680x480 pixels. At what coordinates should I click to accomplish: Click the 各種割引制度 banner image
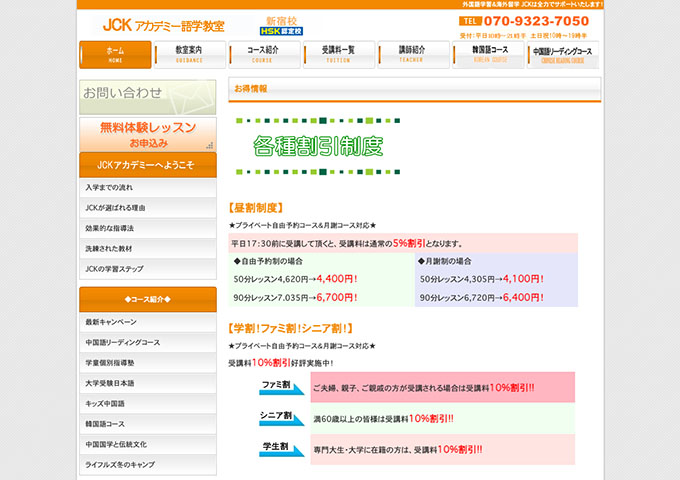[x=318, y=146]
